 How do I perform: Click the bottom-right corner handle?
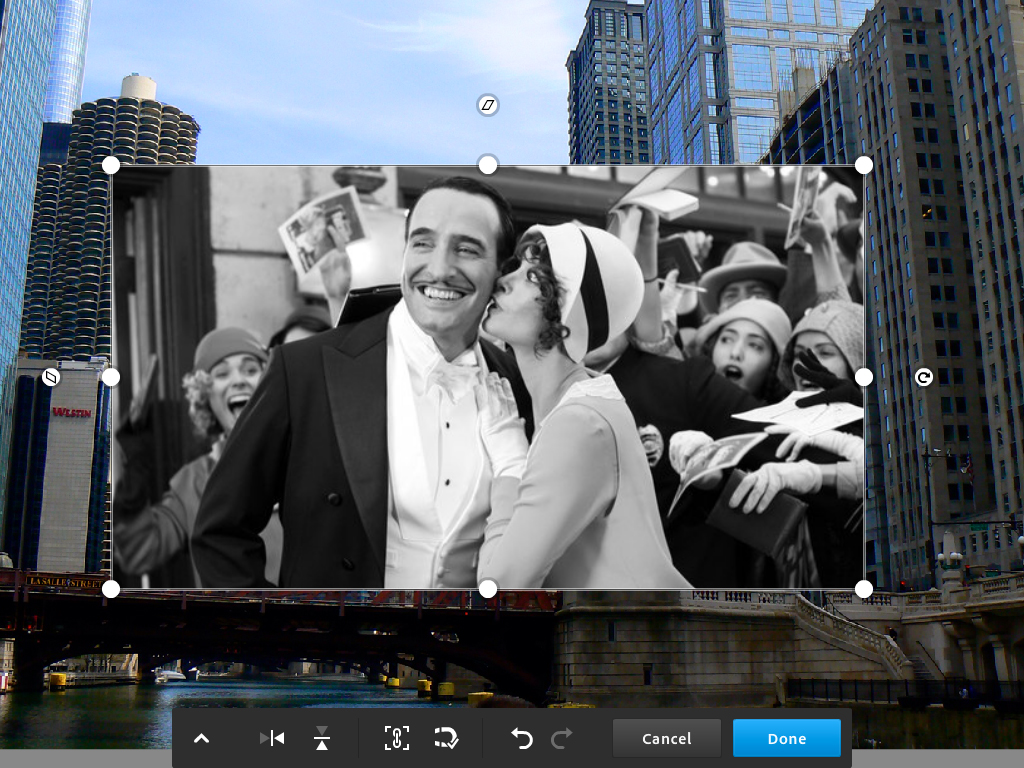[x=863, y=589]
